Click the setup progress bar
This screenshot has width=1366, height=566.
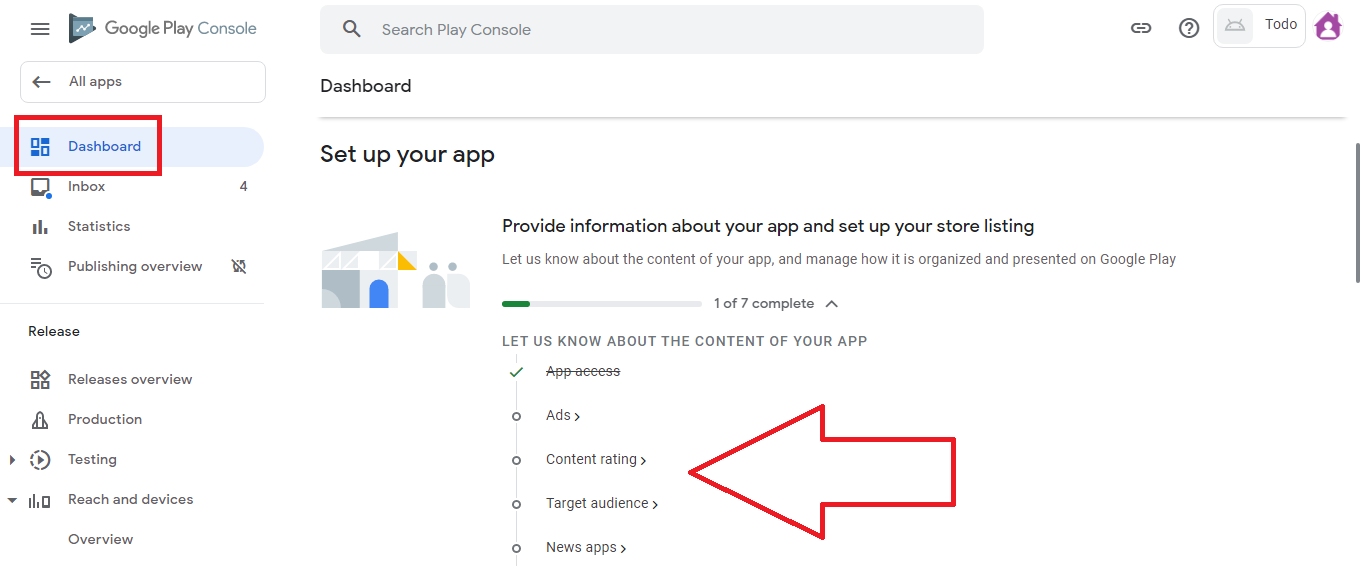[601, 304]
